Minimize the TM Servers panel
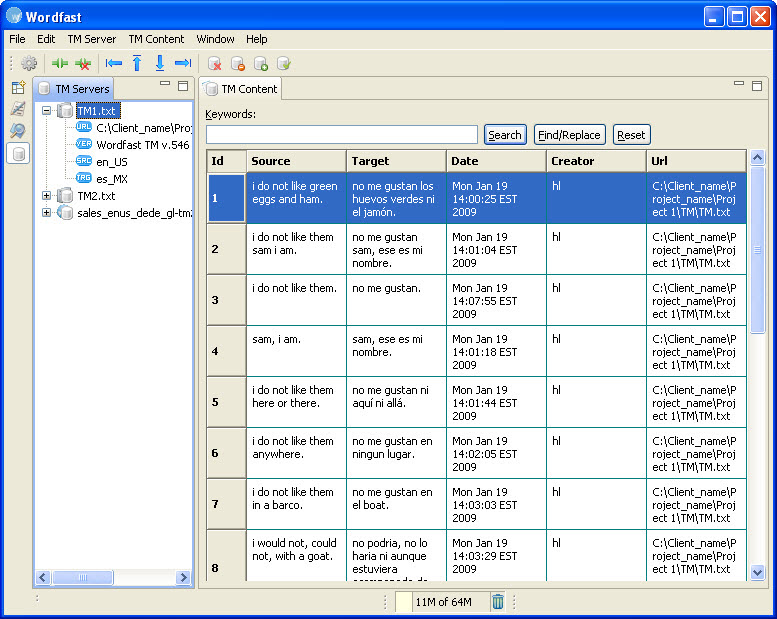Viewport: 777px width, 619px height. pos(165,83)
